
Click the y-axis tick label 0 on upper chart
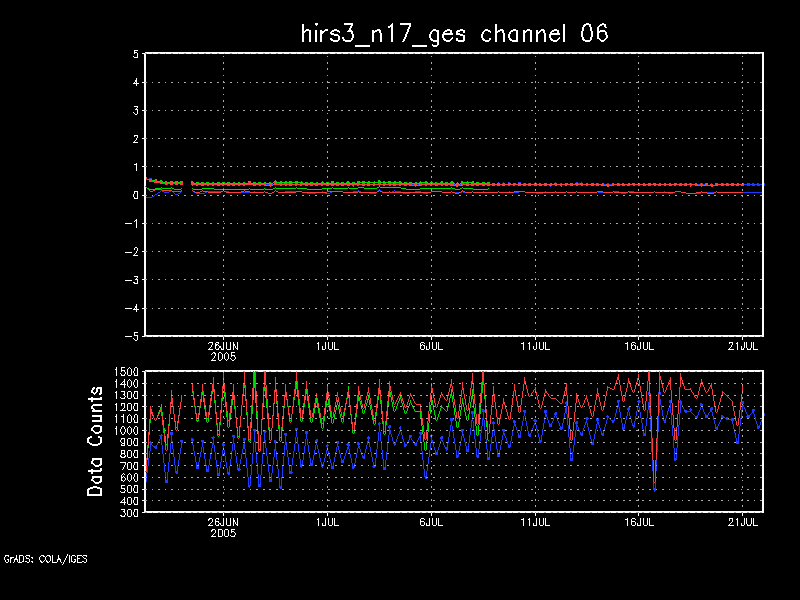[134, 196]
